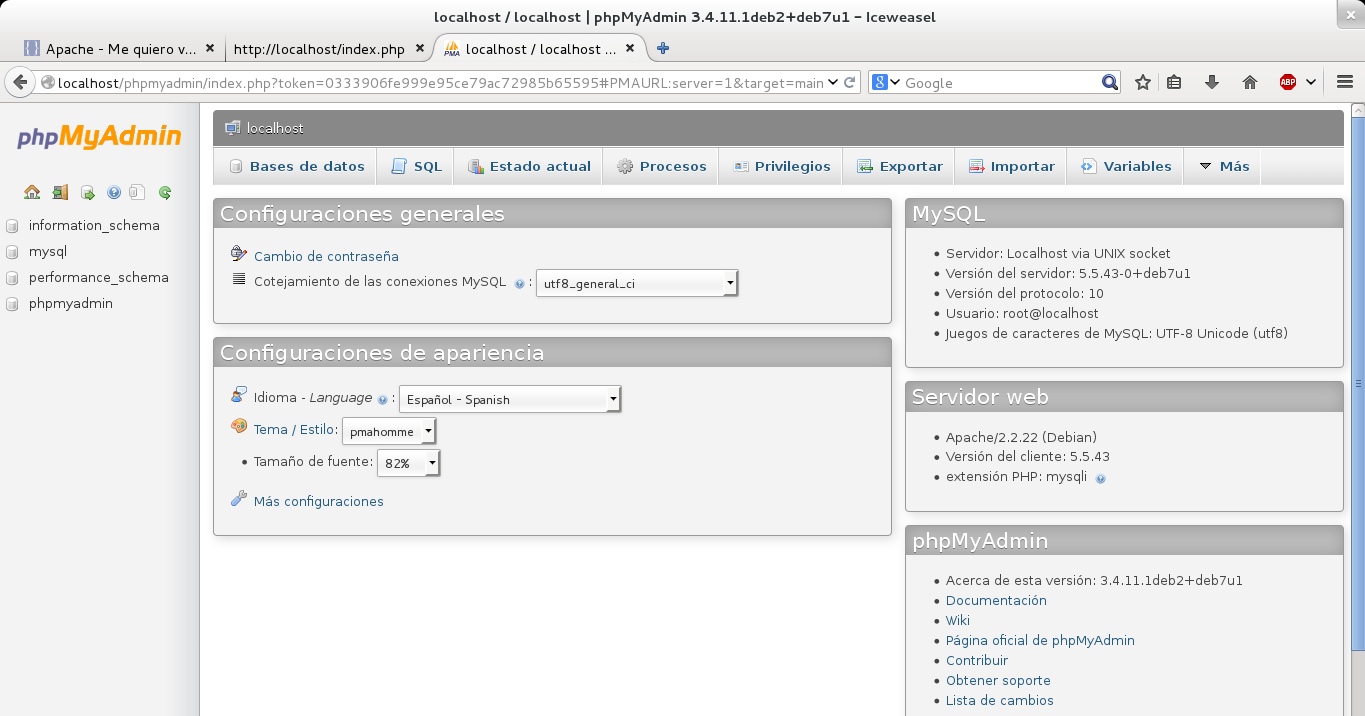Click the Google search input field
The width and height of the screenshot is (1365, 716).
(1001, 83)
